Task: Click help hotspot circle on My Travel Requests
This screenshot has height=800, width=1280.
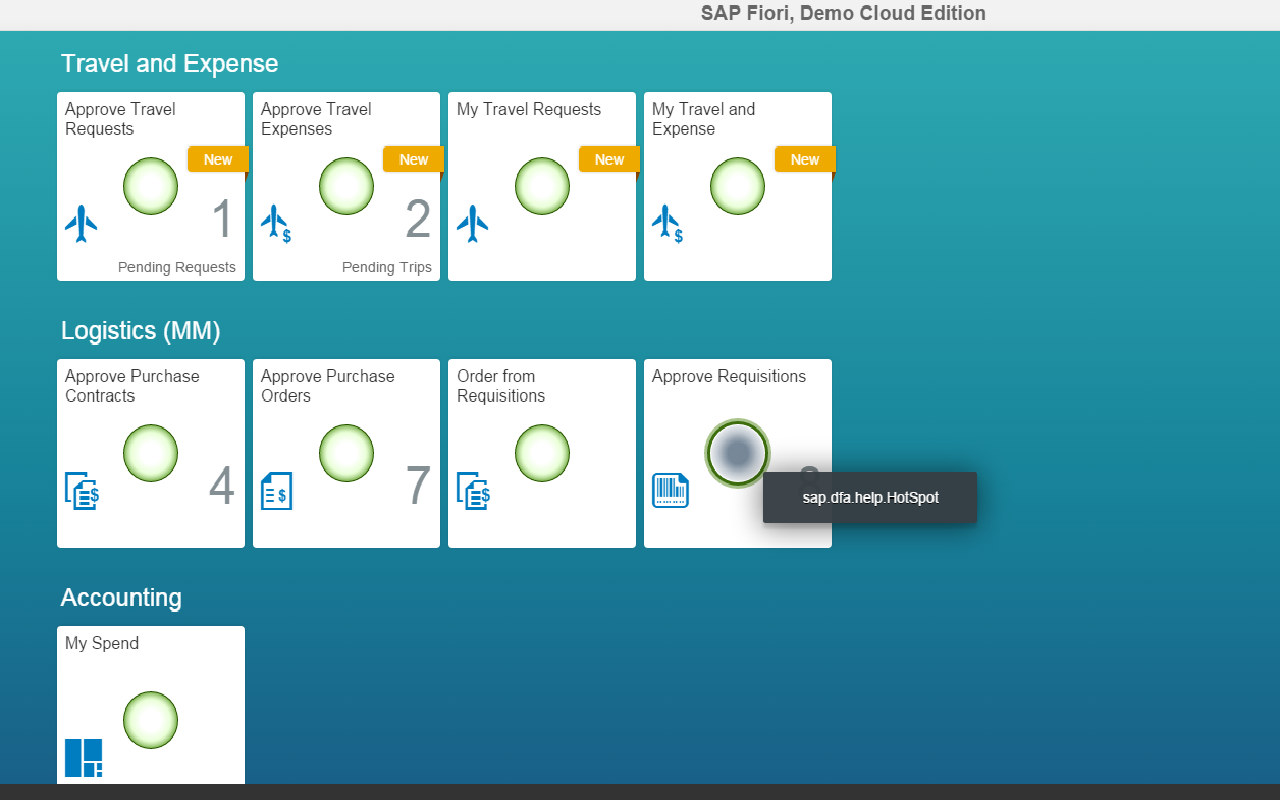Action: click(543, 186)
